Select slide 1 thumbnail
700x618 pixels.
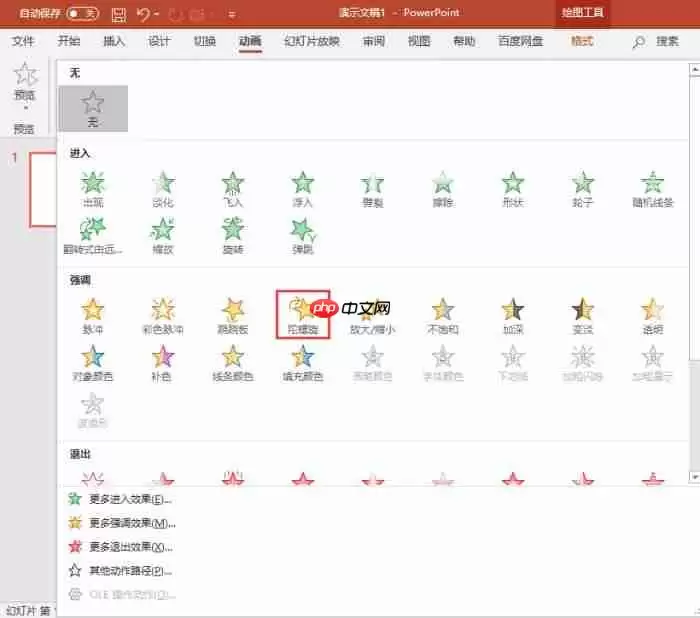pyautogui.click(x=43, y=189)
